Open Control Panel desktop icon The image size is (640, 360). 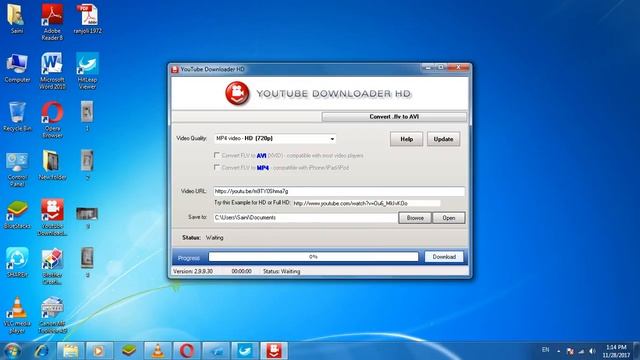point(17,169)
